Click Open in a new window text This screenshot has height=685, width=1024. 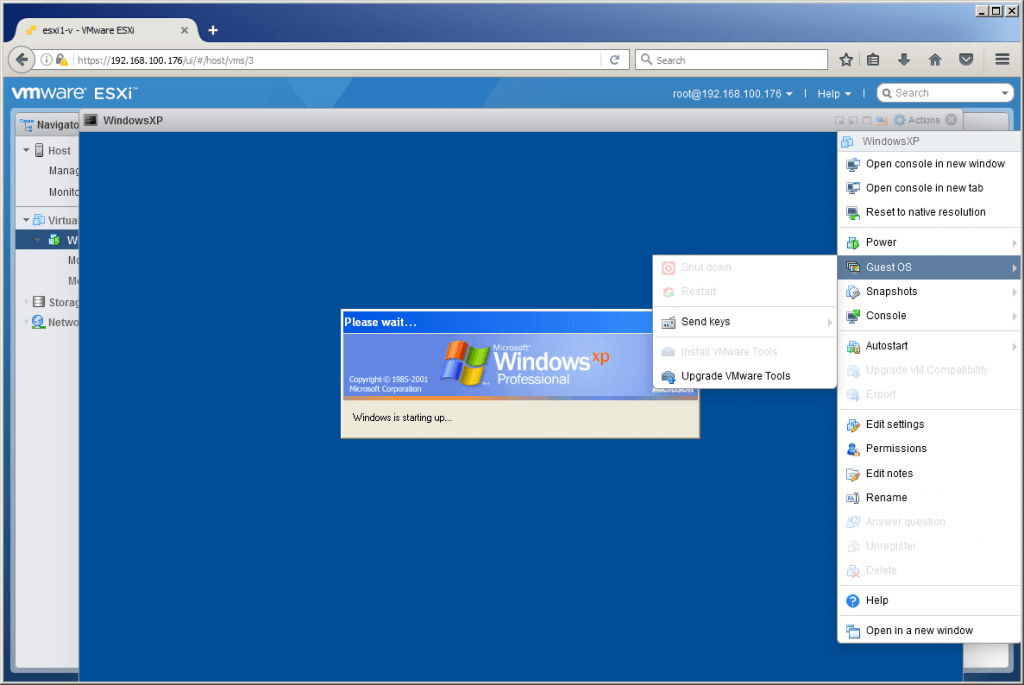(919, 631)
